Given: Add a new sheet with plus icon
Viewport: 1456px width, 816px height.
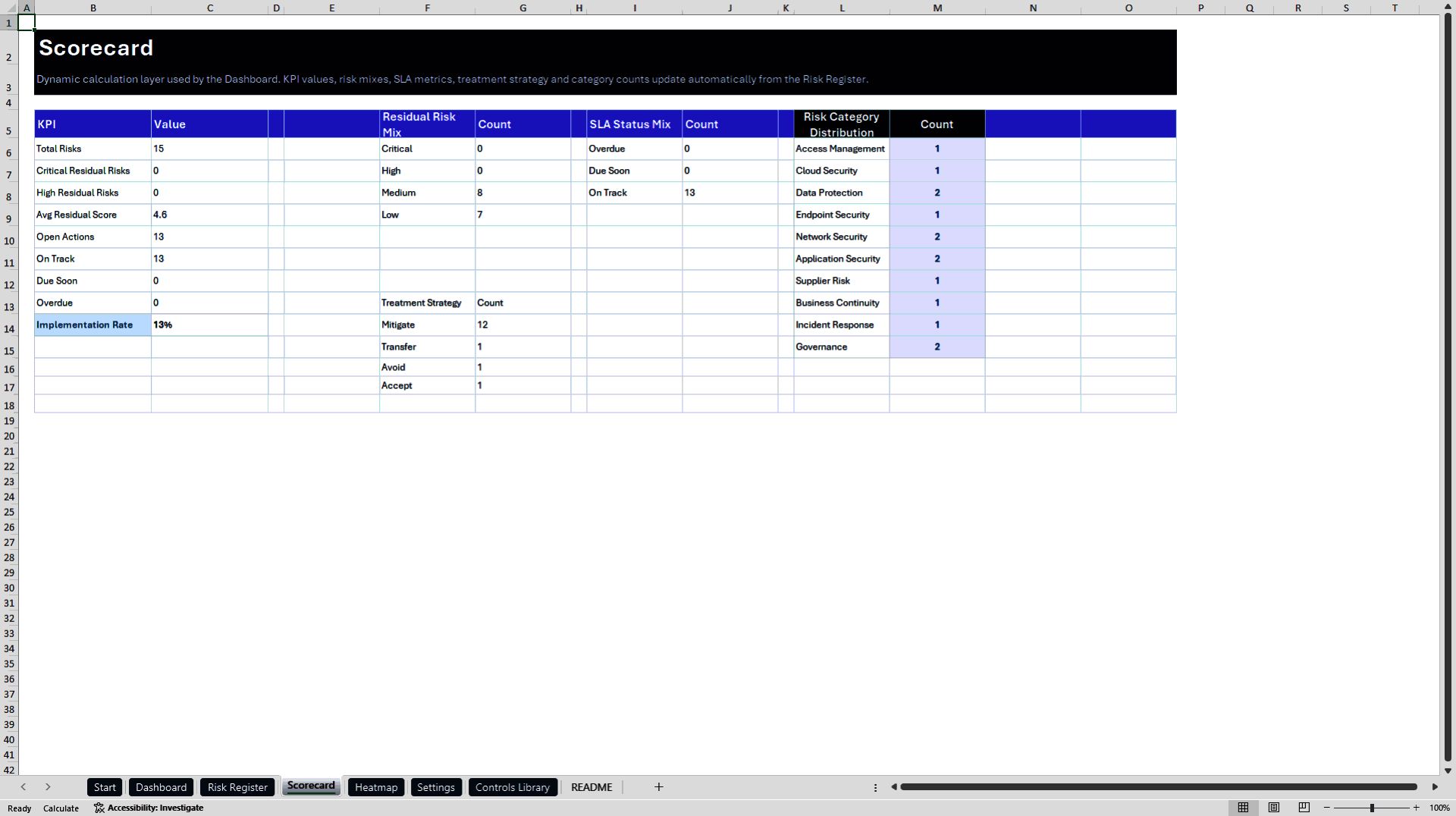Looking at the screenshot, I should [x=659, y=787].
